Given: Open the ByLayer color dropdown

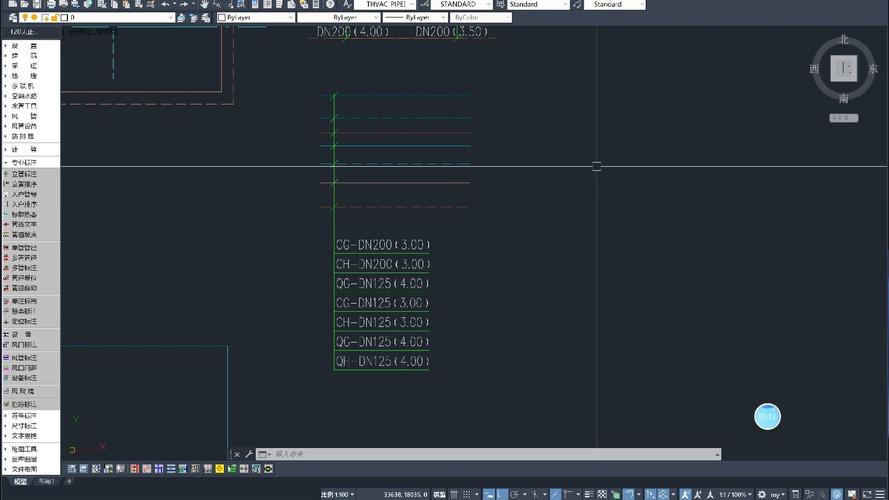Looking at the screenshot, I should point(254,18).
